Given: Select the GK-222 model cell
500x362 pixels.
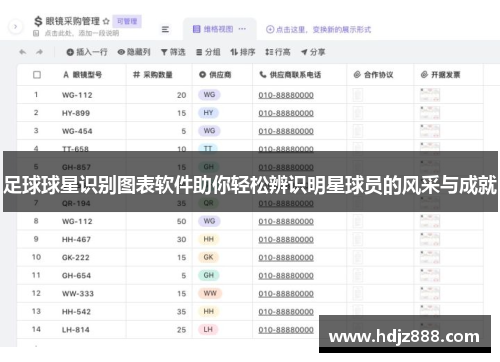Looking at the screenshot, I should tap(76, 257).
